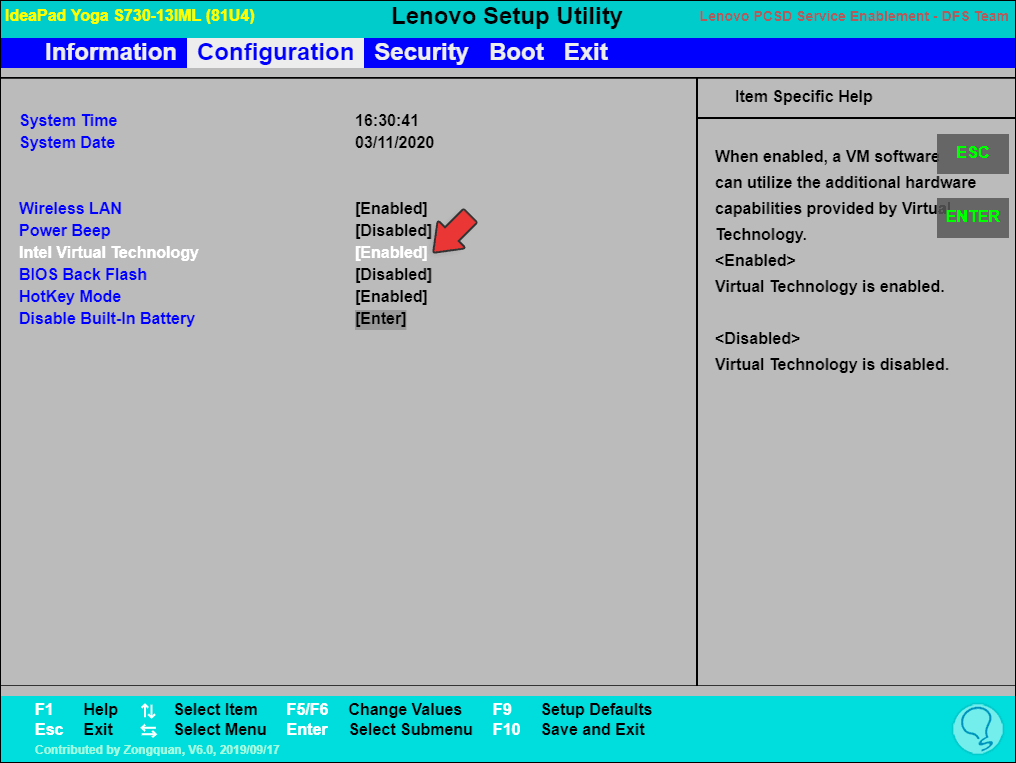Screen dimensions: 1016x763
Task: Click the <Enabled> help text entry
Action: [x=756, y=260]
